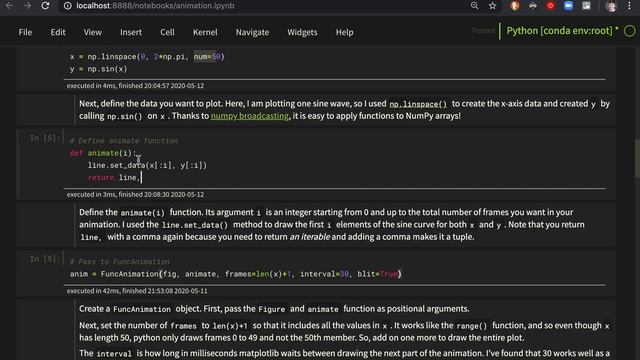
Task: Click 'executed in 3ms, finished 20:08:30' text
Action: 135,194
